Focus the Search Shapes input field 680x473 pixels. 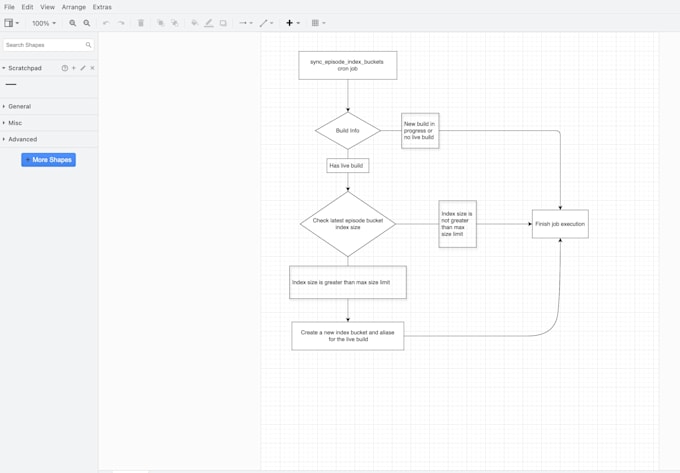(49, 45)
